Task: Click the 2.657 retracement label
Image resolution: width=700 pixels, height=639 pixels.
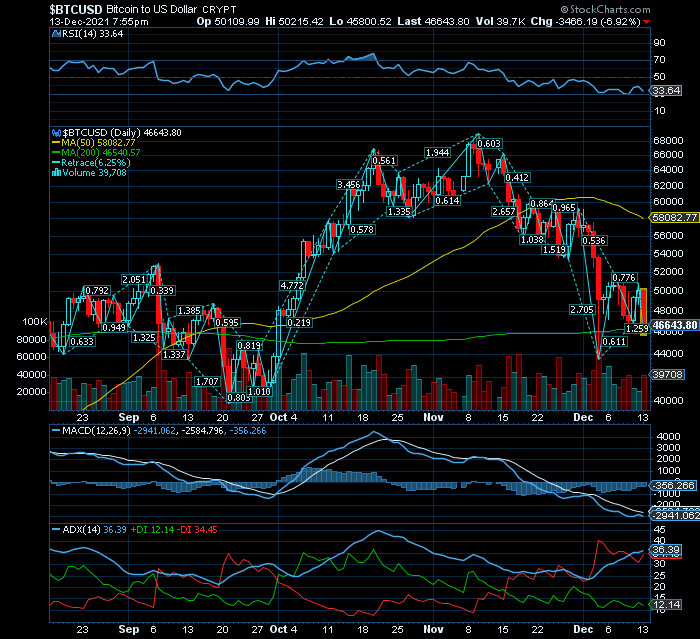Action: click(504, 211)
